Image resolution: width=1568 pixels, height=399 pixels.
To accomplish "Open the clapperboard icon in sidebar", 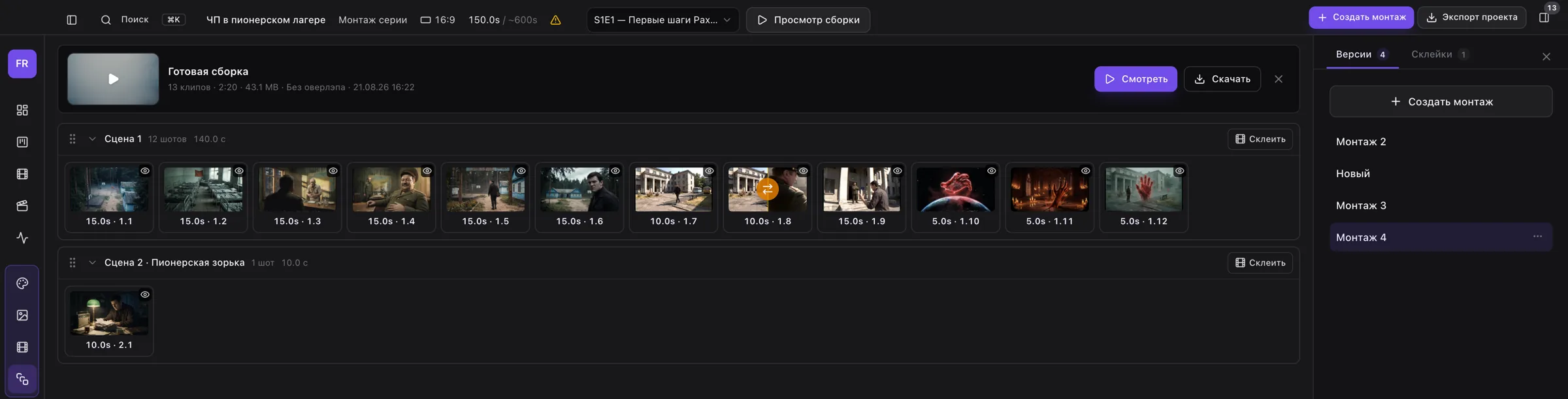I will (22, 206).
